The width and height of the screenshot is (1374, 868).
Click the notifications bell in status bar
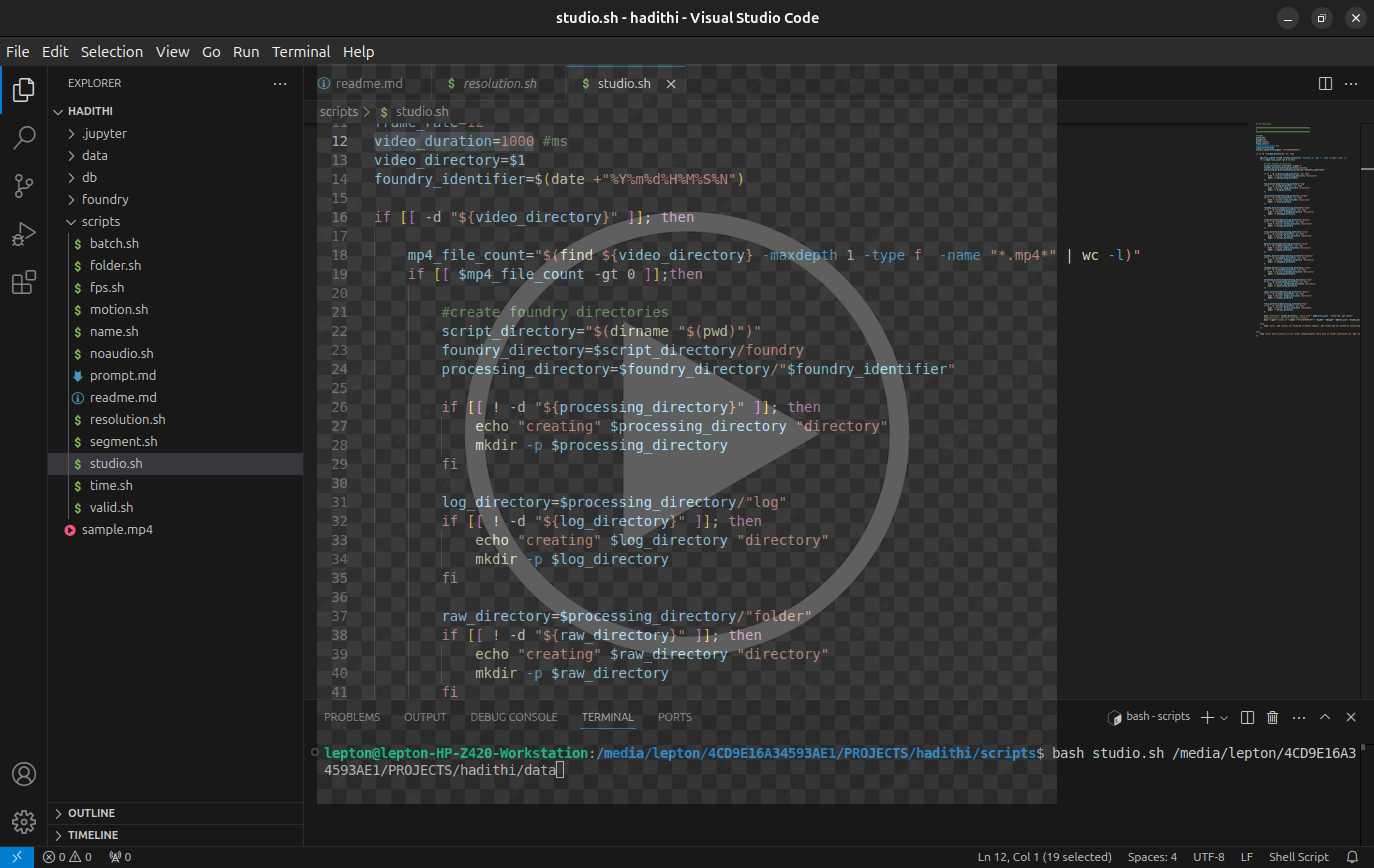(x=1352, y=857)
